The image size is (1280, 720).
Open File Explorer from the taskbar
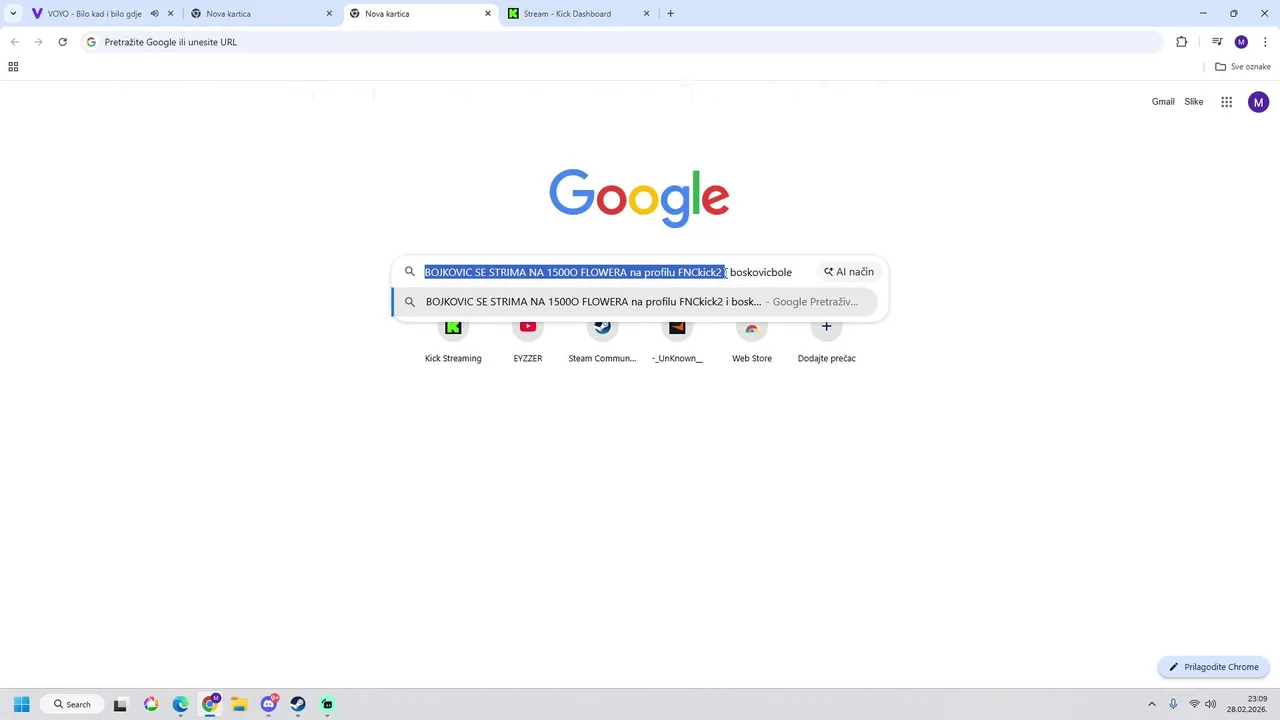point(239,704)
